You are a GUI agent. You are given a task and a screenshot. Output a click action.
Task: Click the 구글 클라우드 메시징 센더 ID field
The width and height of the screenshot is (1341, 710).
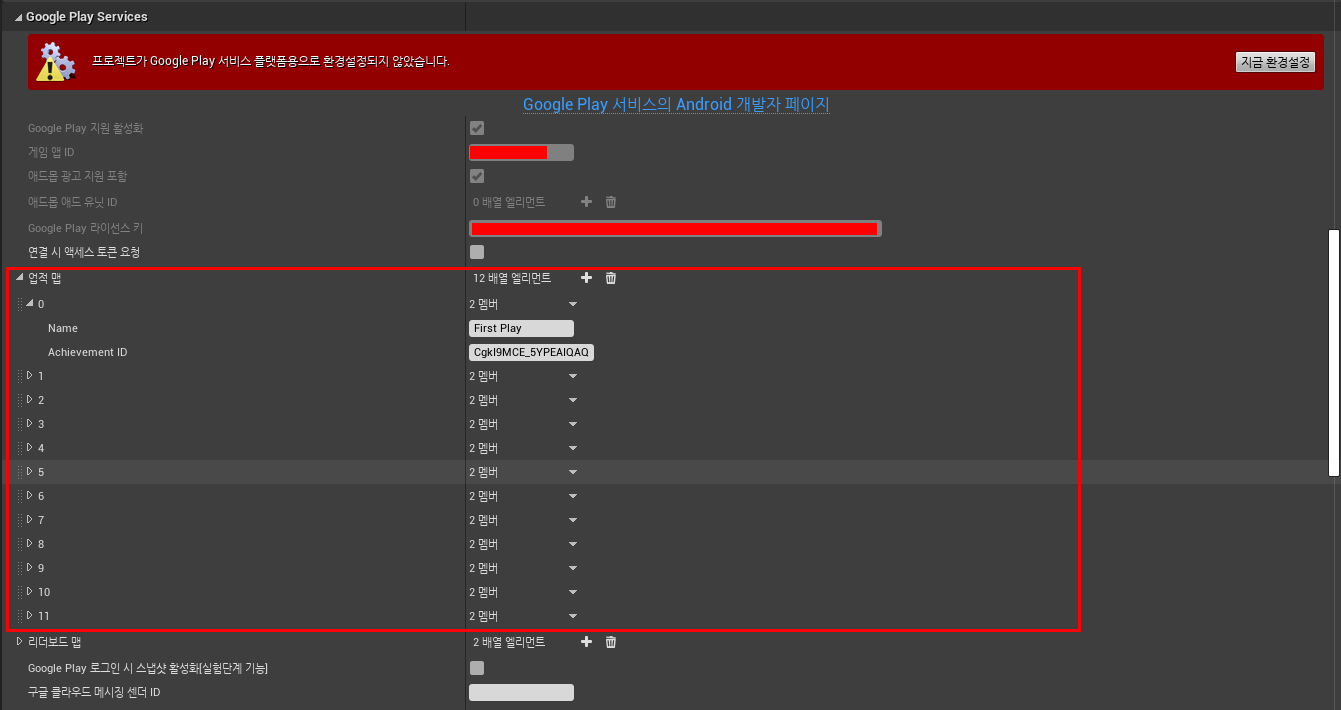pyautogui.click(x=521, y=692)
